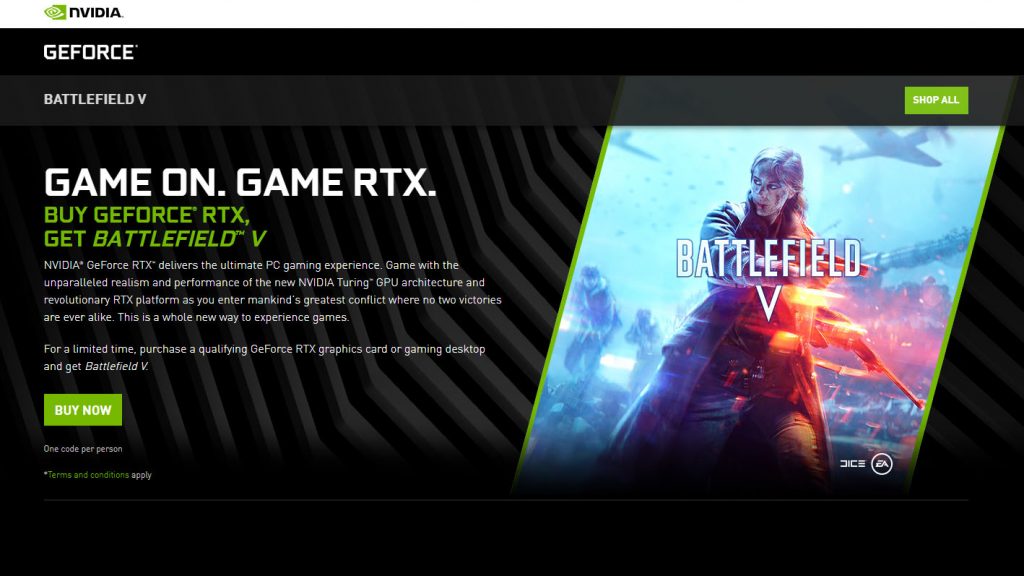Click the NVIDIA logo in the header
Image resolution: width=1024 pixels, height=576 pixels.
(83, 12)
